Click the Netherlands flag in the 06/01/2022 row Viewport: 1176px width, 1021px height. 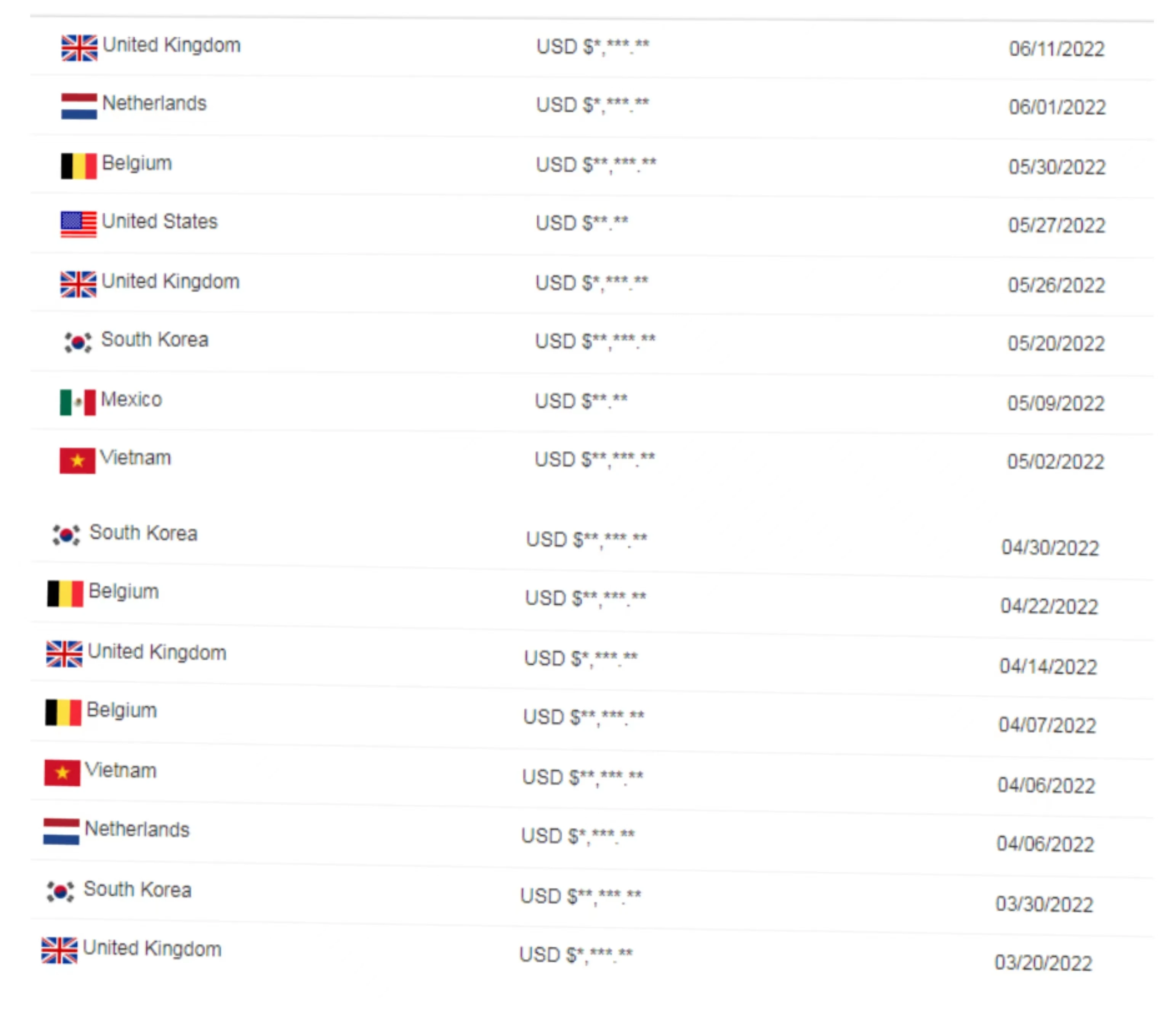(x=79, y=107)
